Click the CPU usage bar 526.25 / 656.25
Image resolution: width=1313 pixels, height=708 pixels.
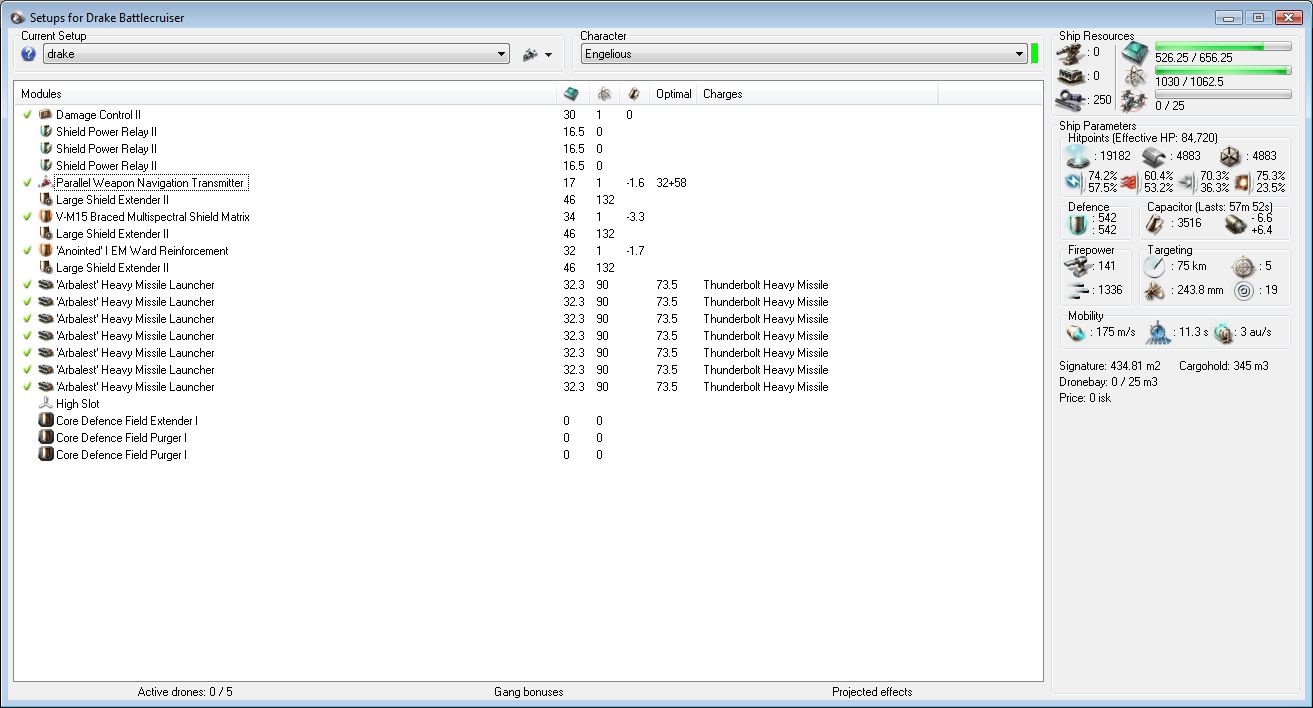click(x=1221, y=47)
